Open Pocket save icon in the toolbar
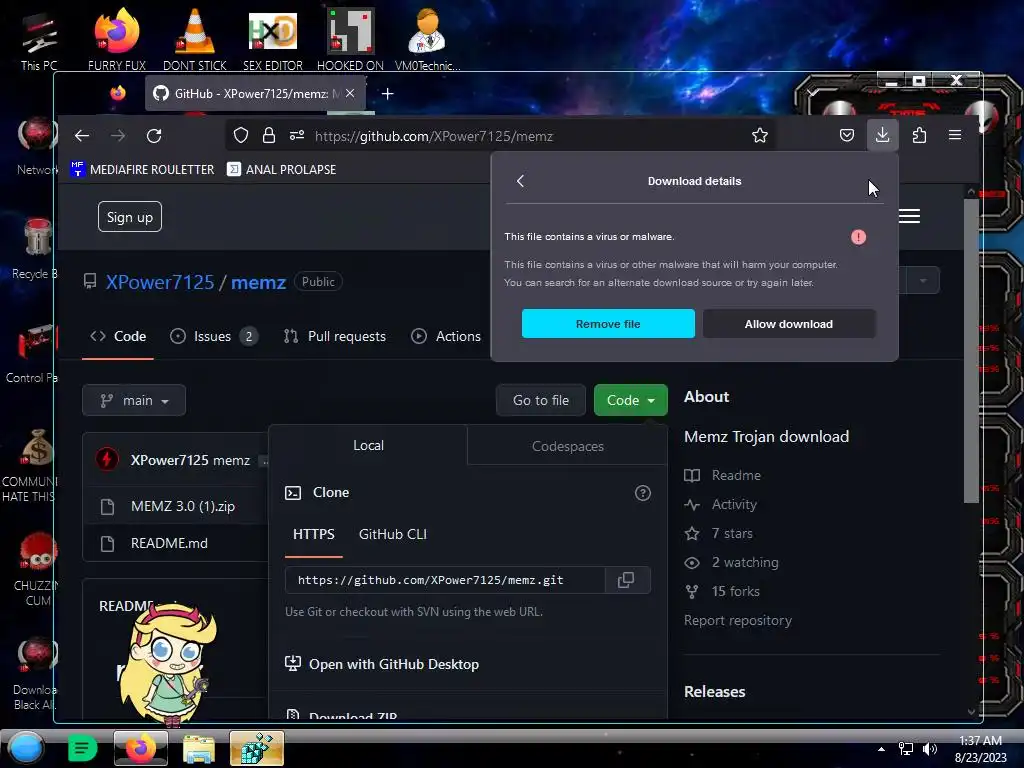The height and width of the screenshot is (768, 1024). (846, 135)
